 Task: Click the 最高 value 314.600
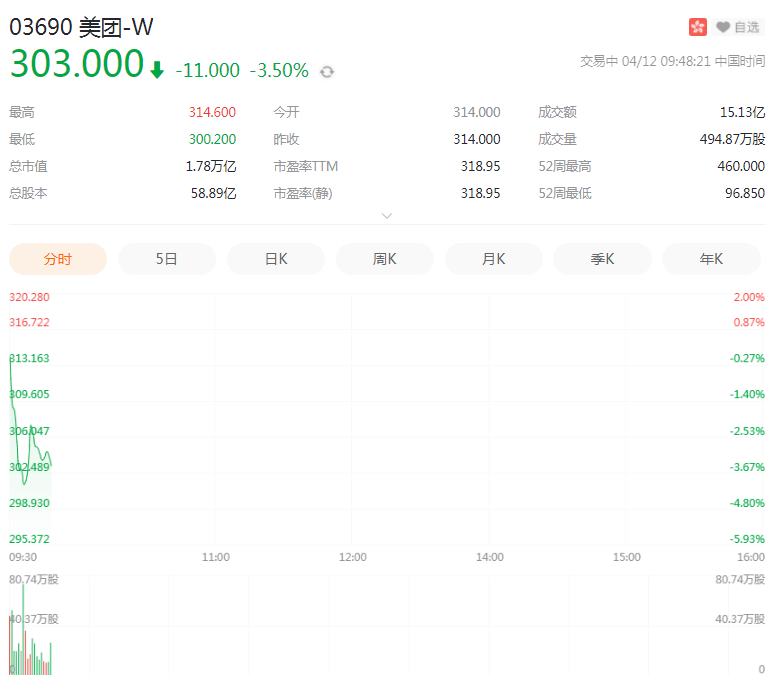[212, 112]
